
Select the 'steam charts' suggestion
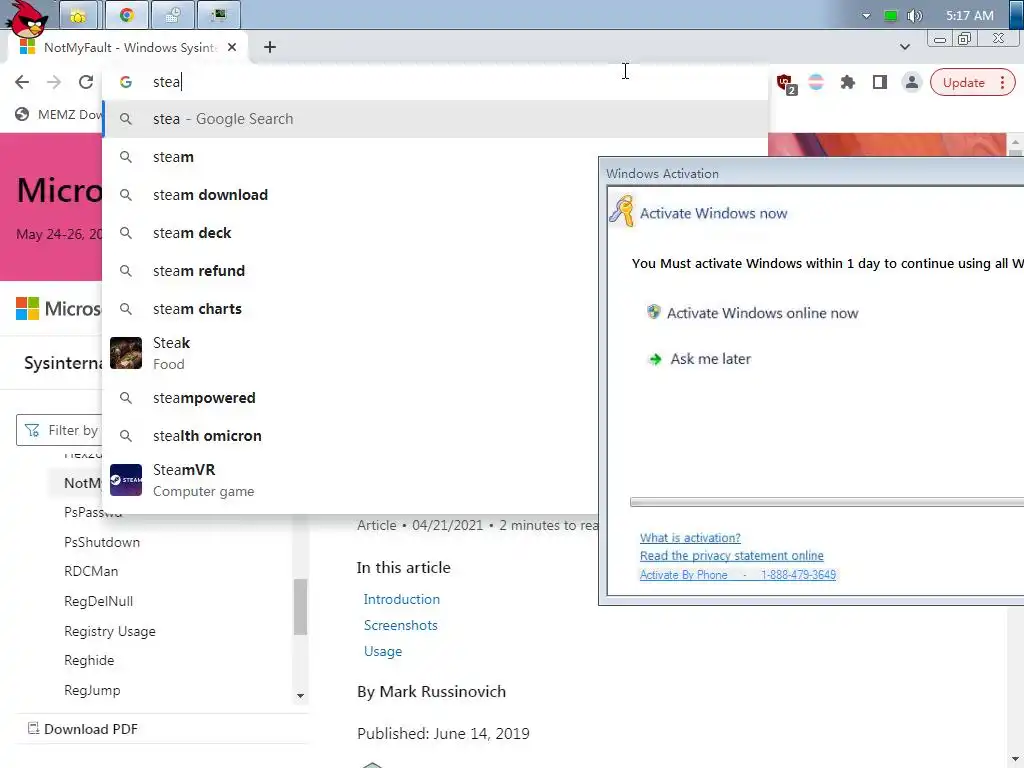pyautogui.click(x=351, y=308)
